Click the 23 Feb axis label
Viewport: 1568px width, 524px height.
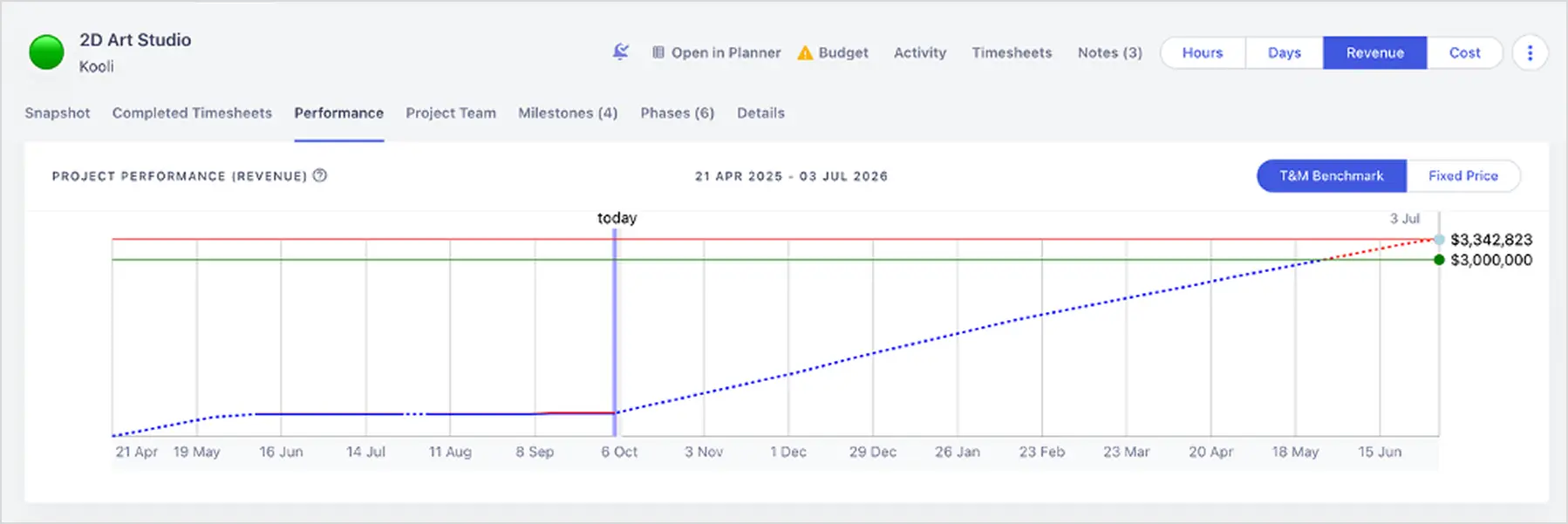coord(1042,452)
